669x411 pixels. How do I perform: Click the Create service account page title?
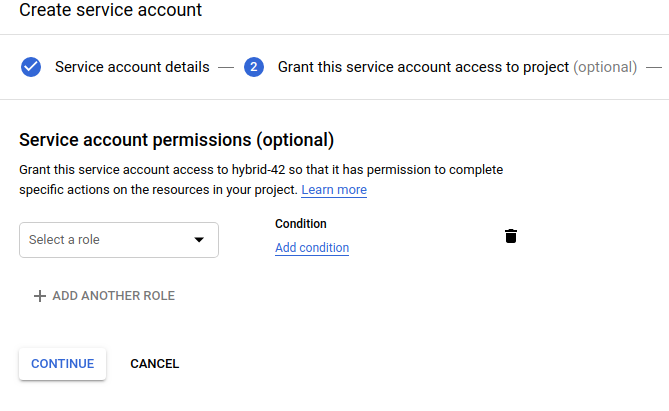(110, 11)
